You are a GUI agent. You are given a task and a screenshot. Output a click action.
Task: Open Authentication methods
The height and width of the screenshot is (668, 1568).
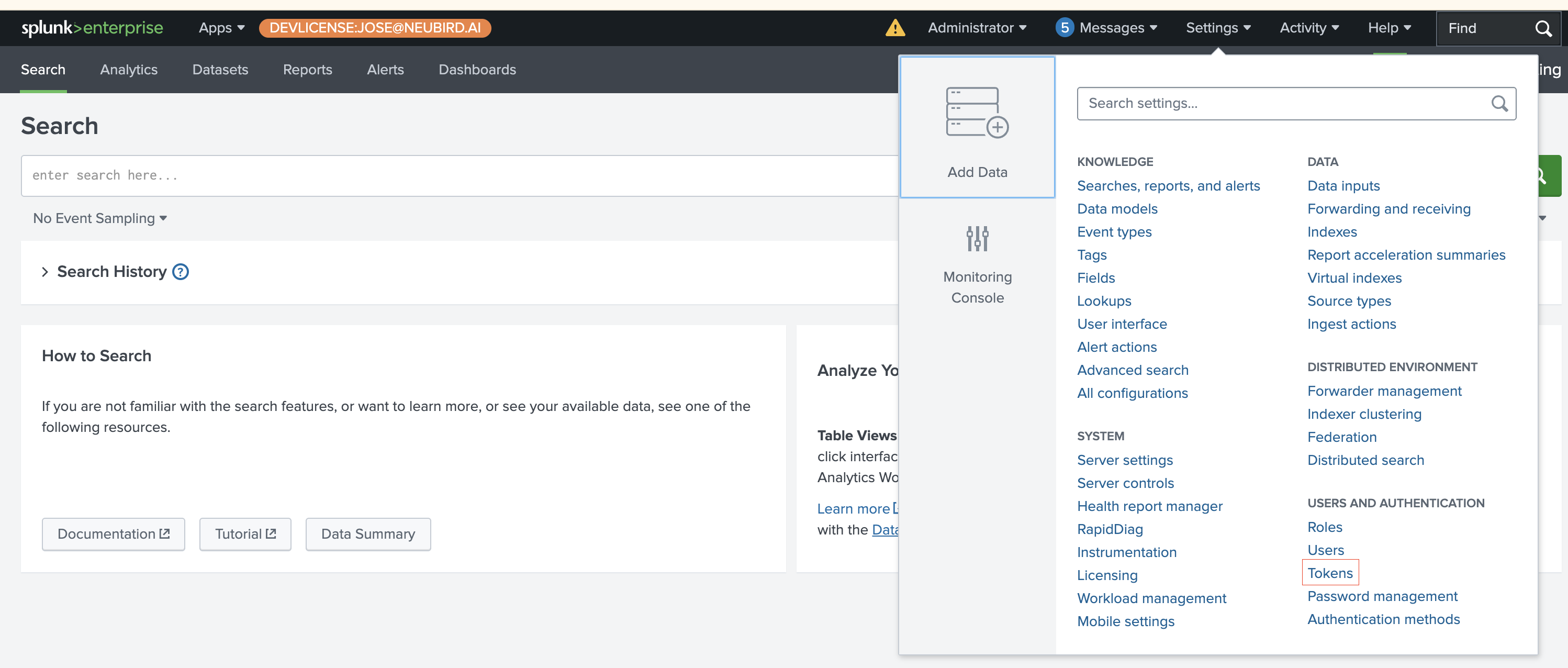click(x=1383, y=619)
